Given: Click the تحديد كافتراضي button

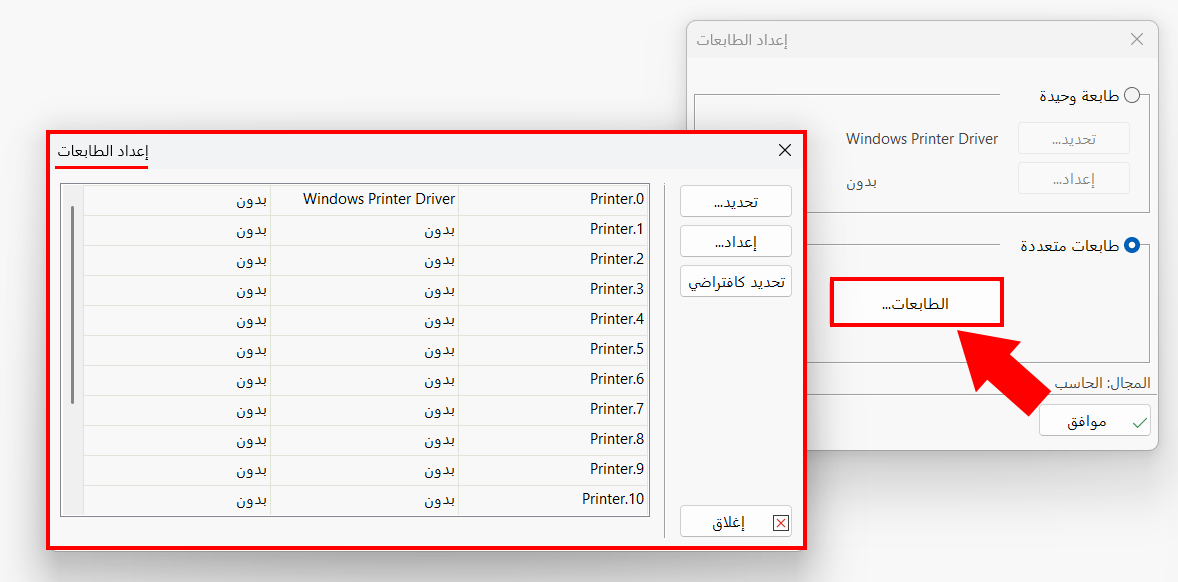Looking at the screenshot, I should coord(736,281).
